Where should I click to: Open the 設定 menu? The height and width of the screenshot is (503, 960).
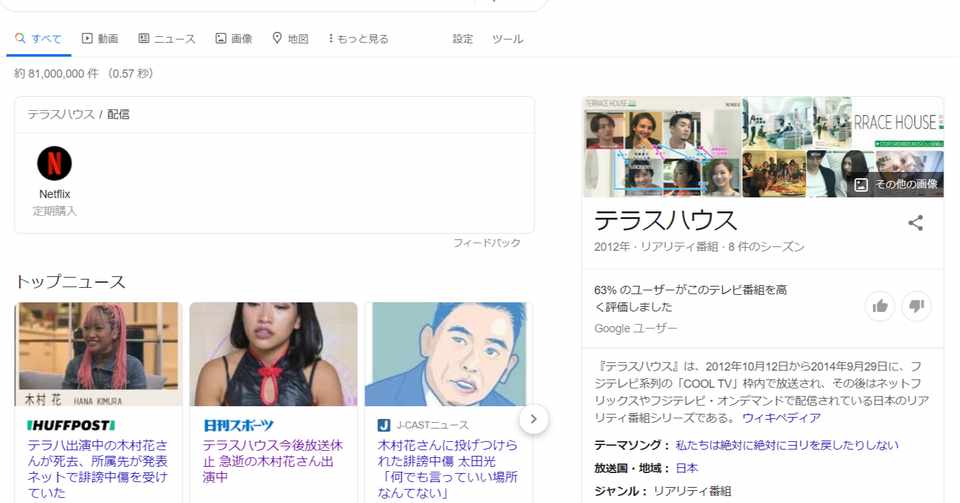point(463,39)
